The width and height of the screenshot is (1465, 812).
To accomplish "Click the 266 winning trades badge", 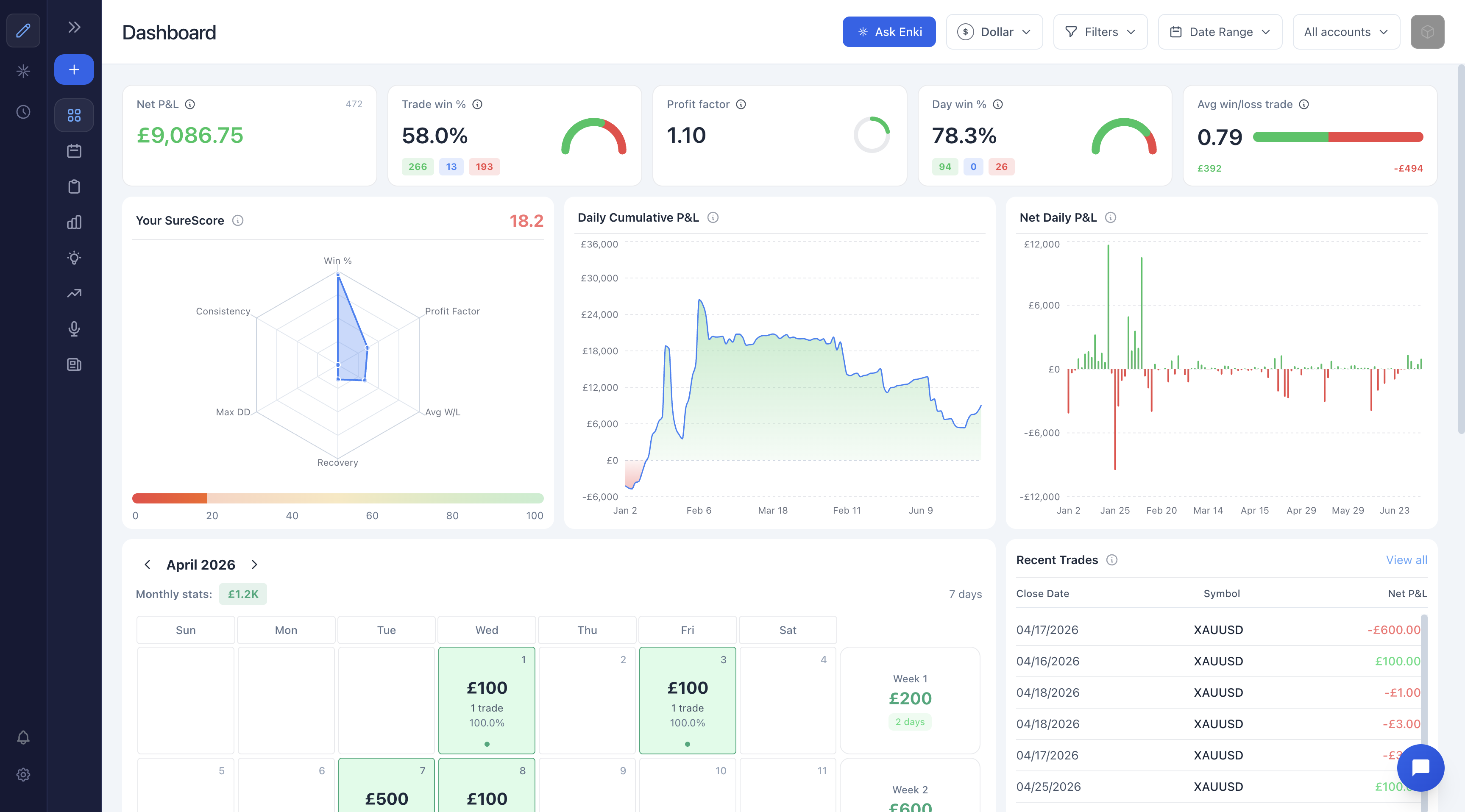I will pos(418,167).
